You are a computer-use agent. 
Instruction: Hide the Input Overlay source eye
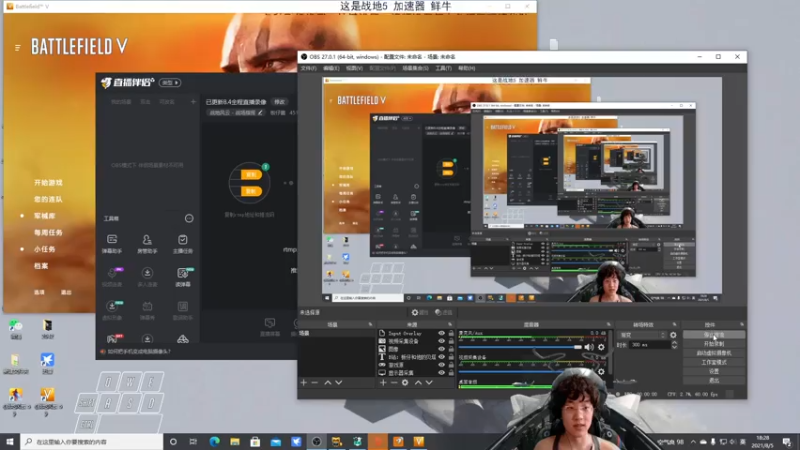[441, 333]
